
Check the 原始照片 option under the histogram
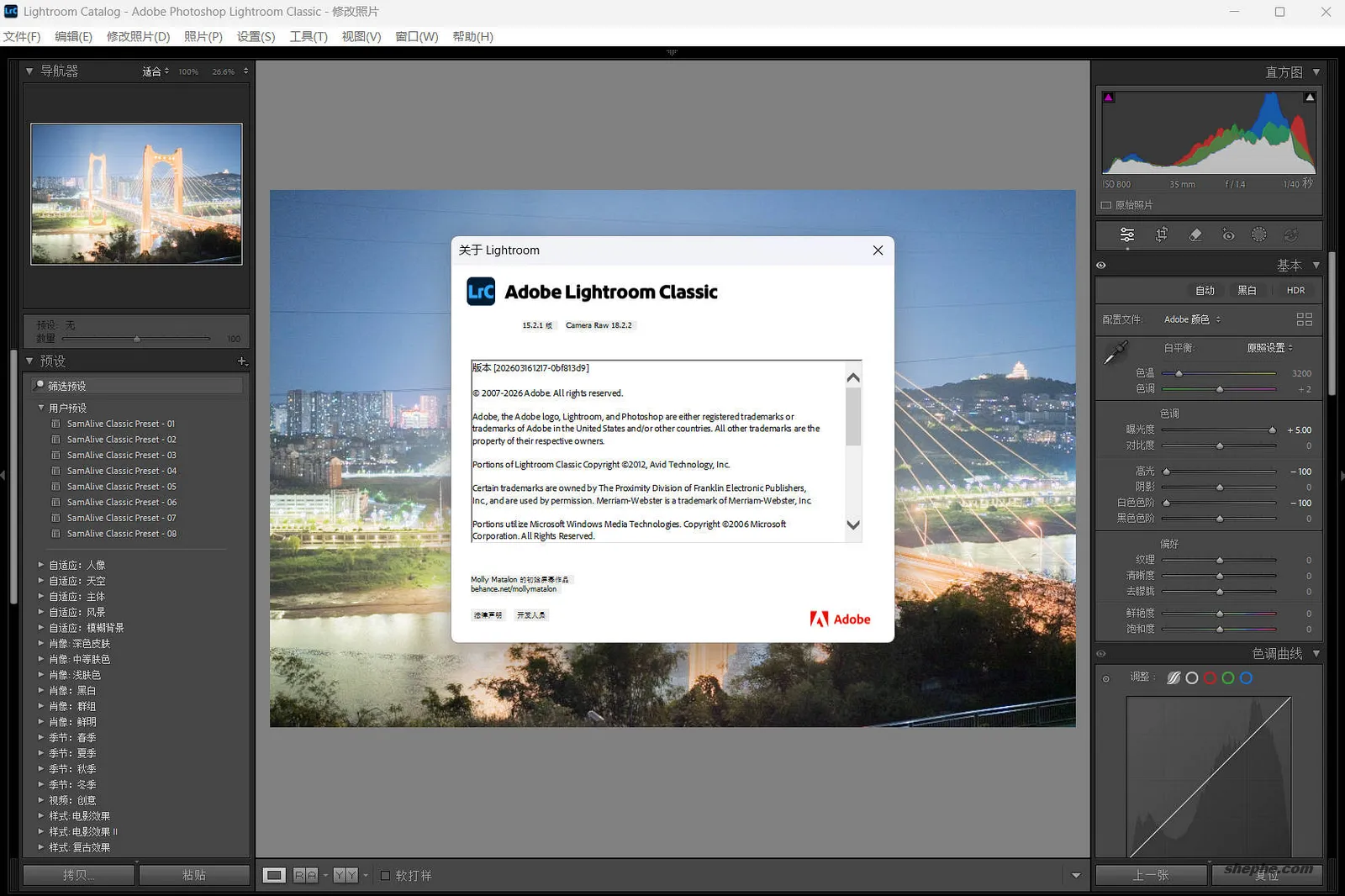click(1107, 204)
